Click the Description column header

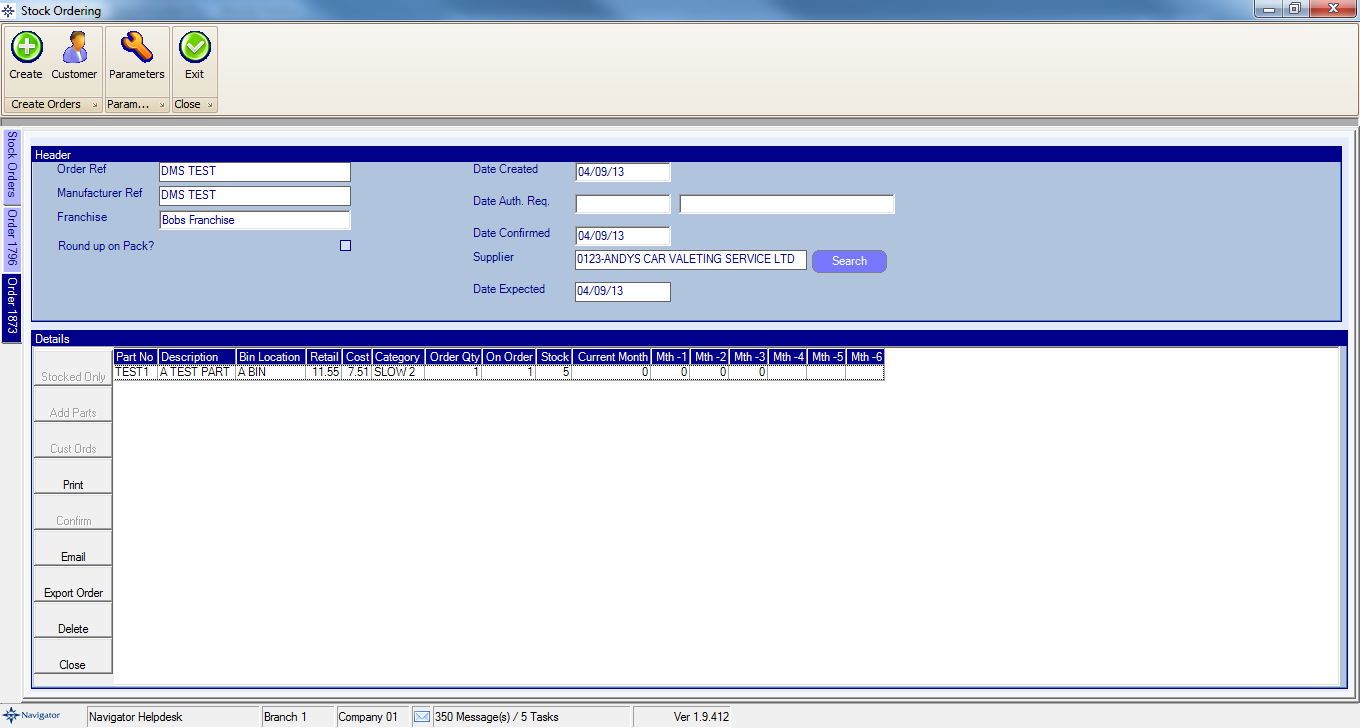197,357
